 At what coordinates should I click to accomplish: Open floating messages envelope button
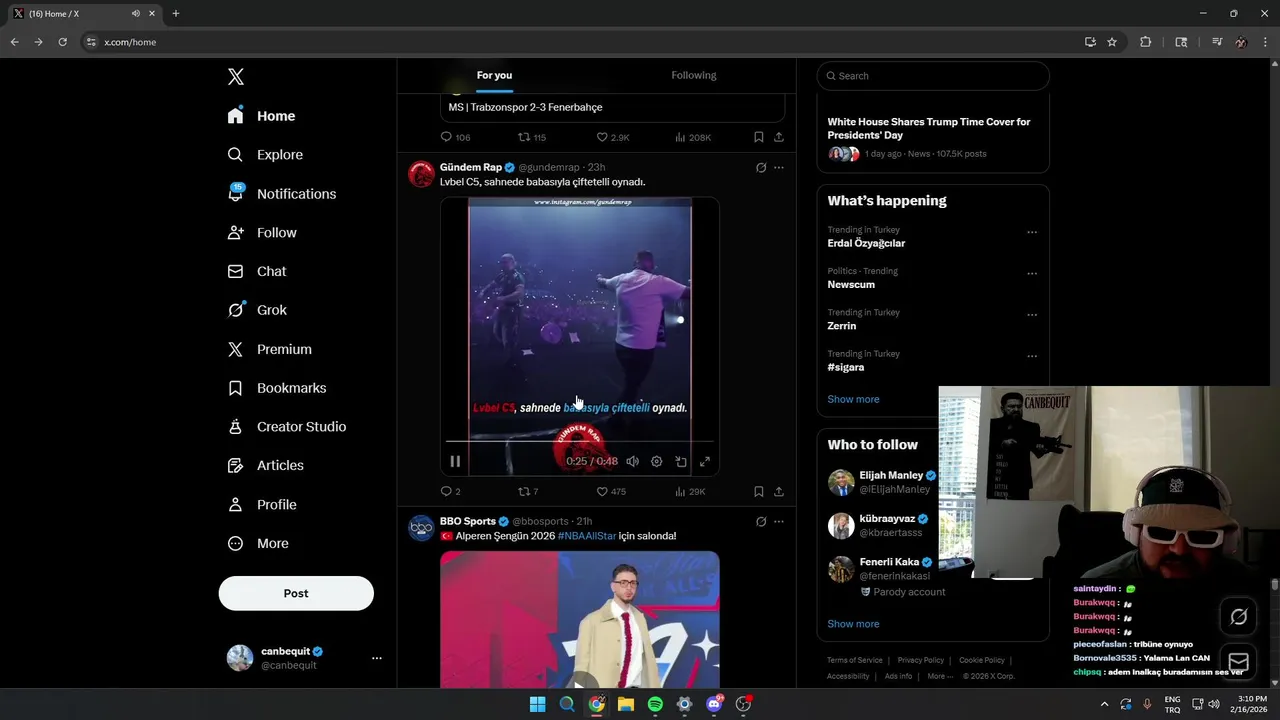point(1239,661)
